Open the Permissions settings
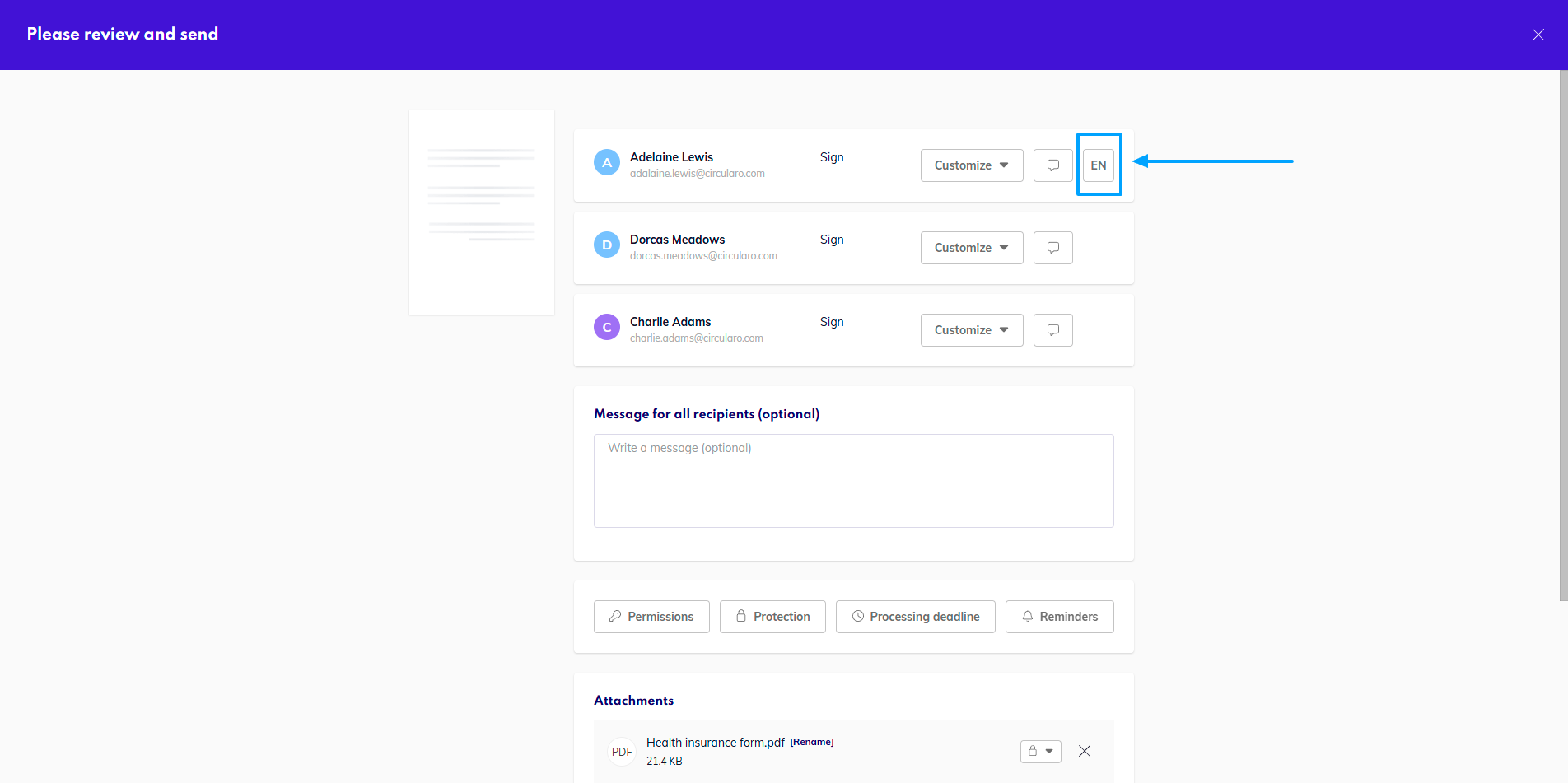 [x=651, y=617]
